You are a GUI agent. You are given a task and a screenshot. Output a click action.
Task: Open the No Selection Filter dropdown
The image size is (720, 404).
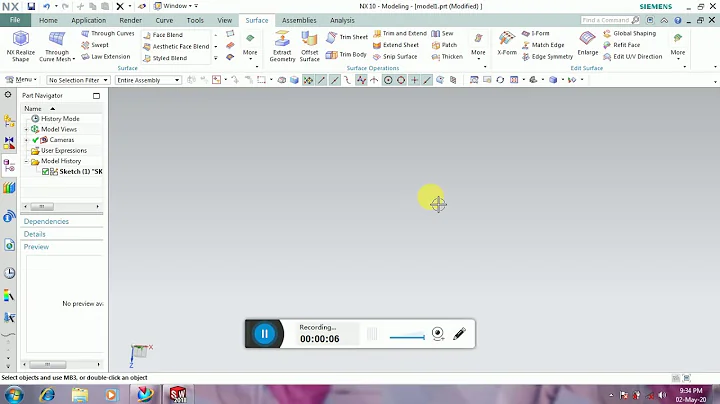click(79, 80)
